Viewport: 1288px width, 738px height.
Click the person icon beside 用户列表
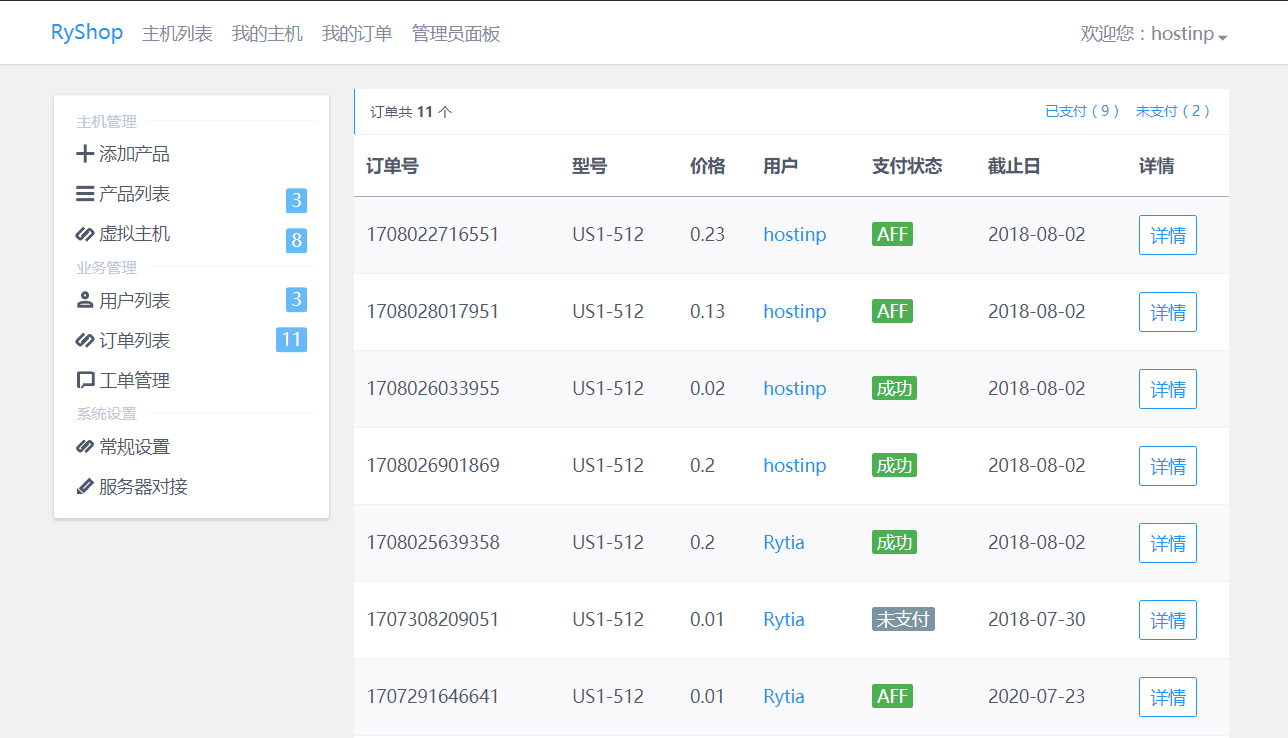click(85, 300)
